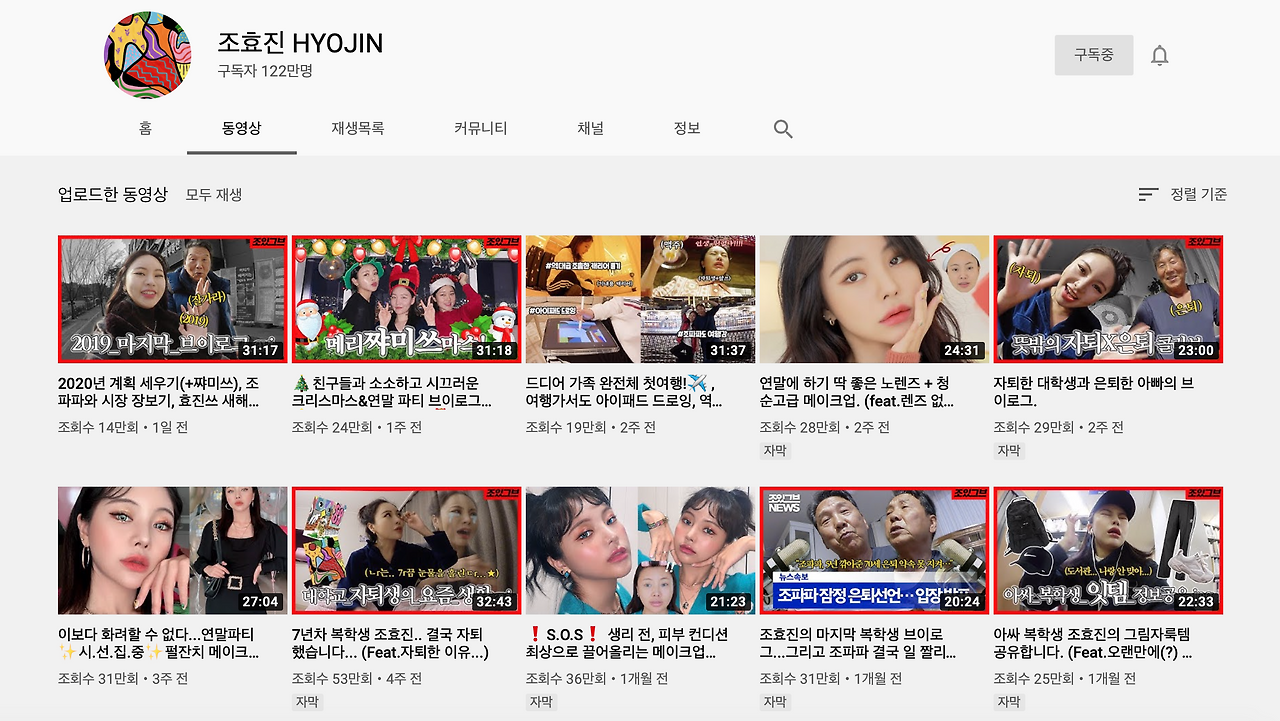Click 자막 badge under the S.O.S video
The image size is (1280, 721).
pos(541,702)
